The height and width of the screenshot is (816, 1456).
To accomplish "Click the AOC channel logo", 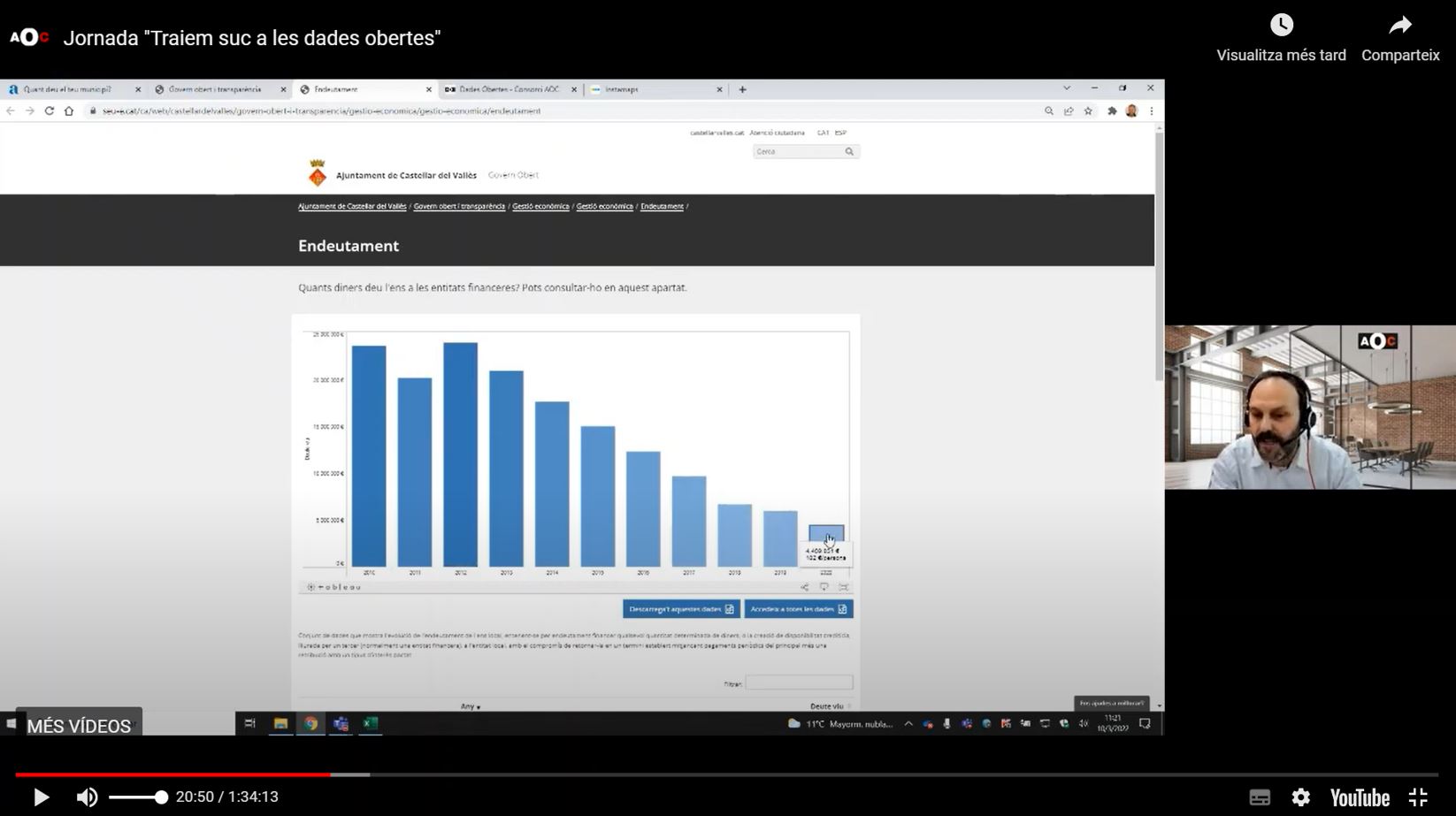I will click(29, 38).
